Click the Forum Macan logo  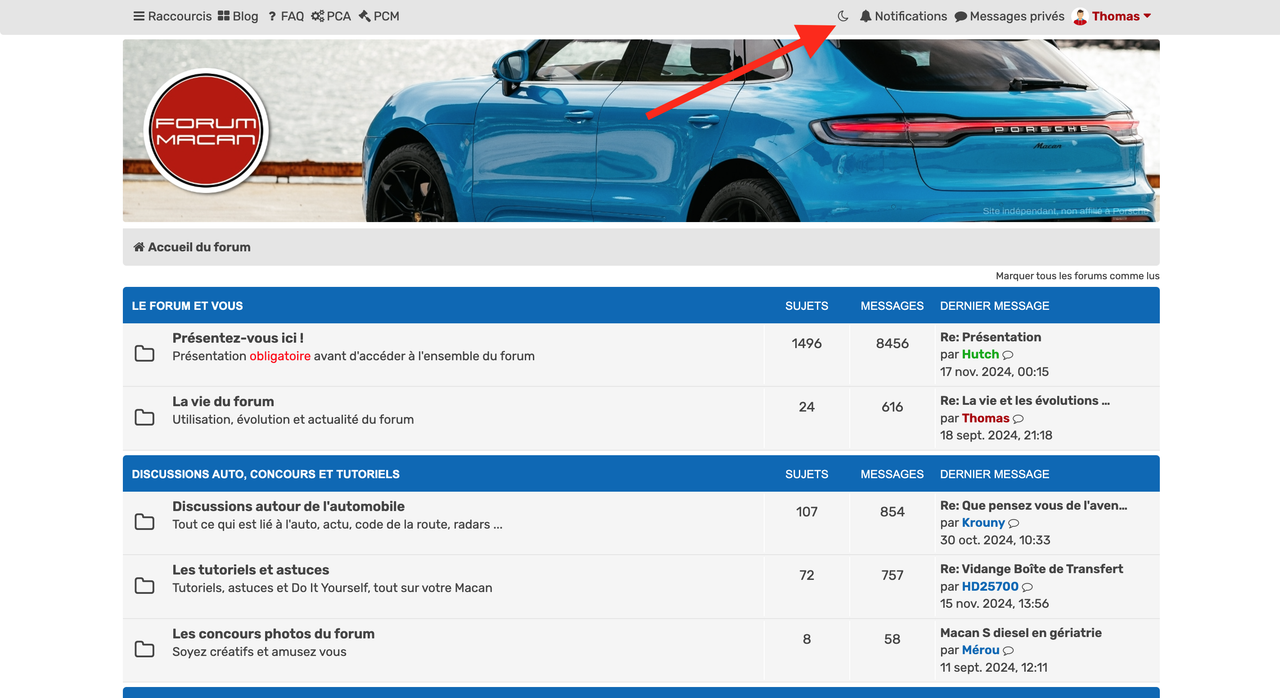tap(207, 130)
